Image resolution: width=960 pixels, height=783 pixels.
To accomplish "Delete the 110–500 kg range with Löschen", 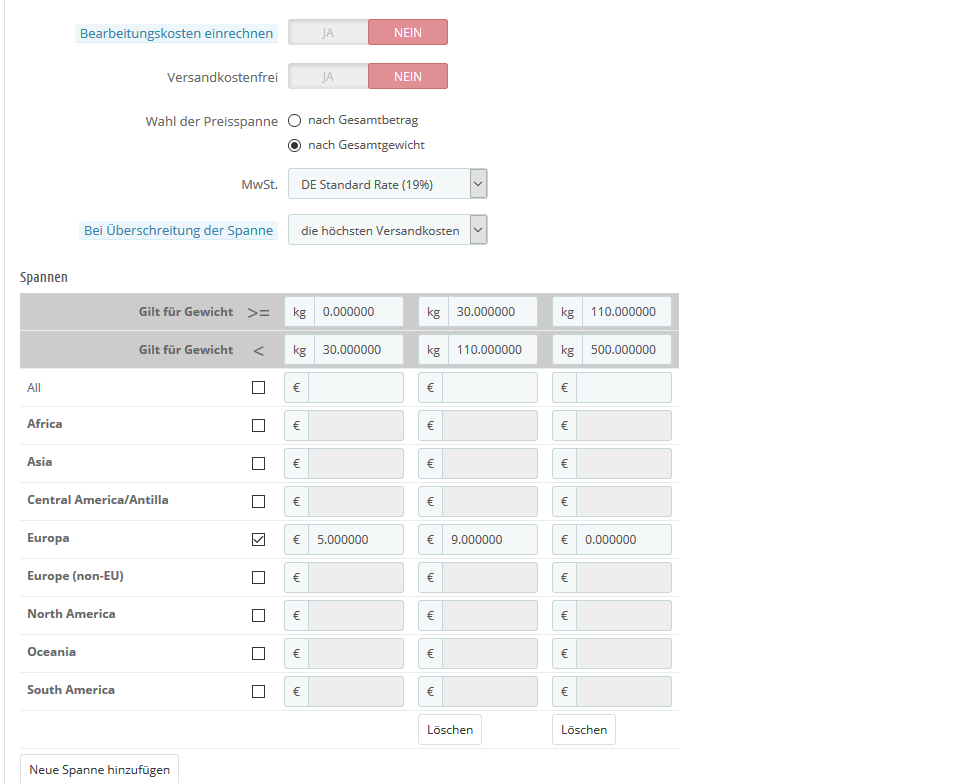I will tap(584, 730).
